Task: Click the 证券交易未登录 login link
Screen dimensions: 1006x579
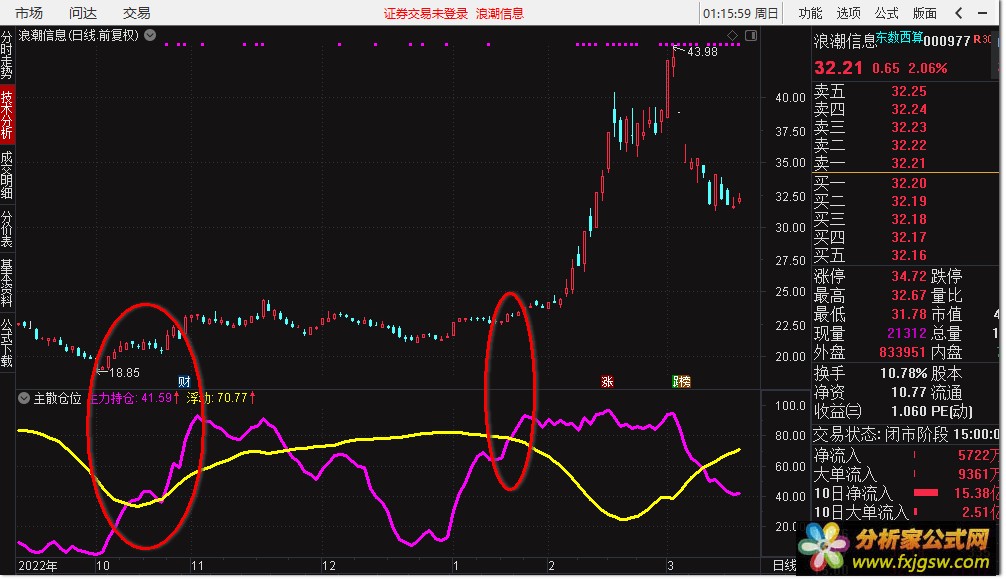Action: [x=426, y=13]
